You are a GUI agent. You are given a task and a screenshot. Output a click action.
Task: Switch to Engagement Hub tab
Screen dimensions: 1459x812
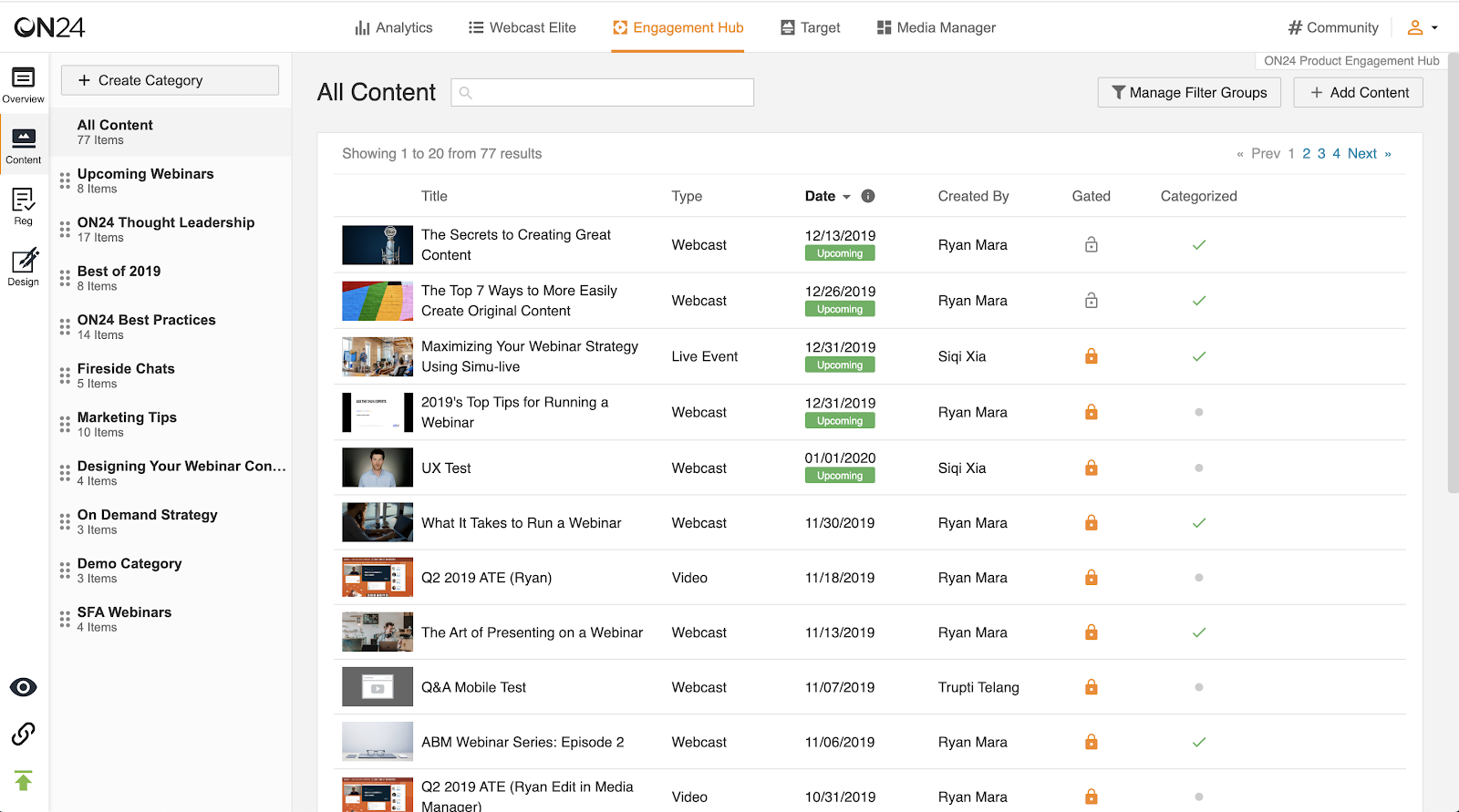678,27
